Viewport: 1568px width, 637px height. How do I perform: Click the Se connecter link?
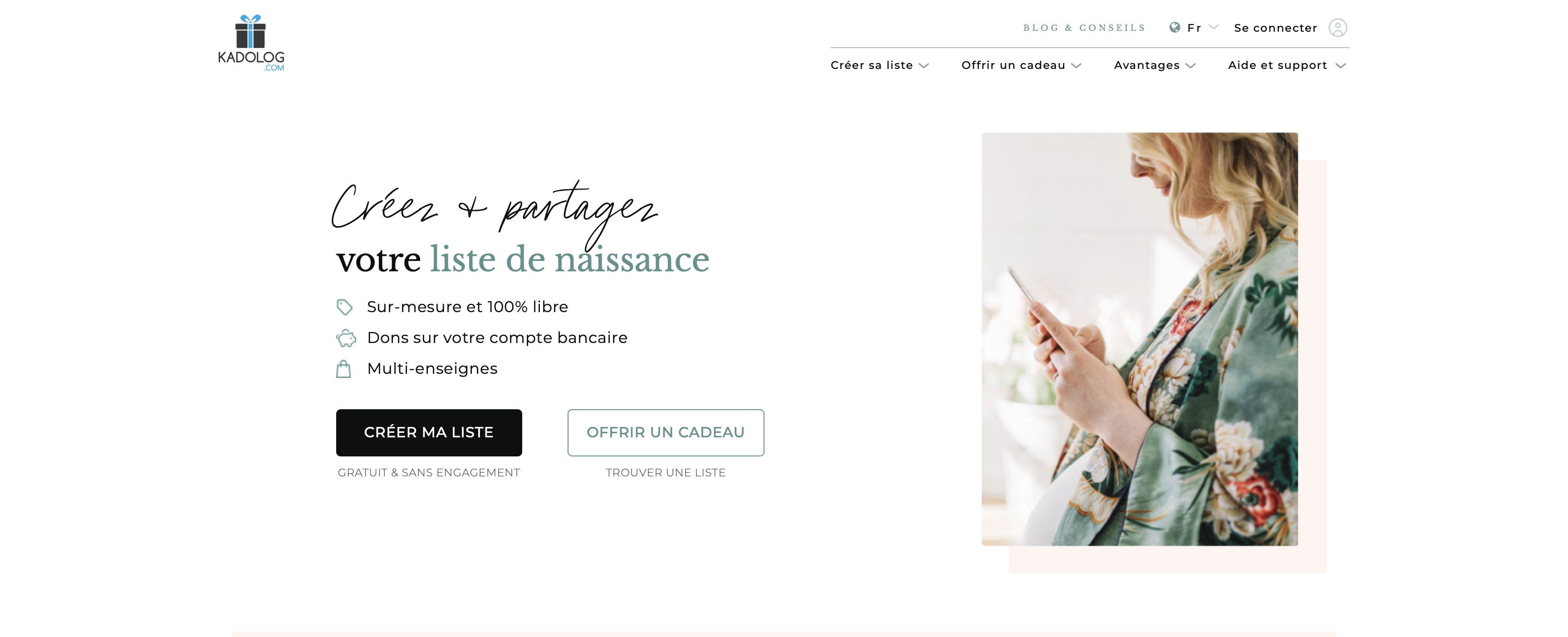(1275, 28)
